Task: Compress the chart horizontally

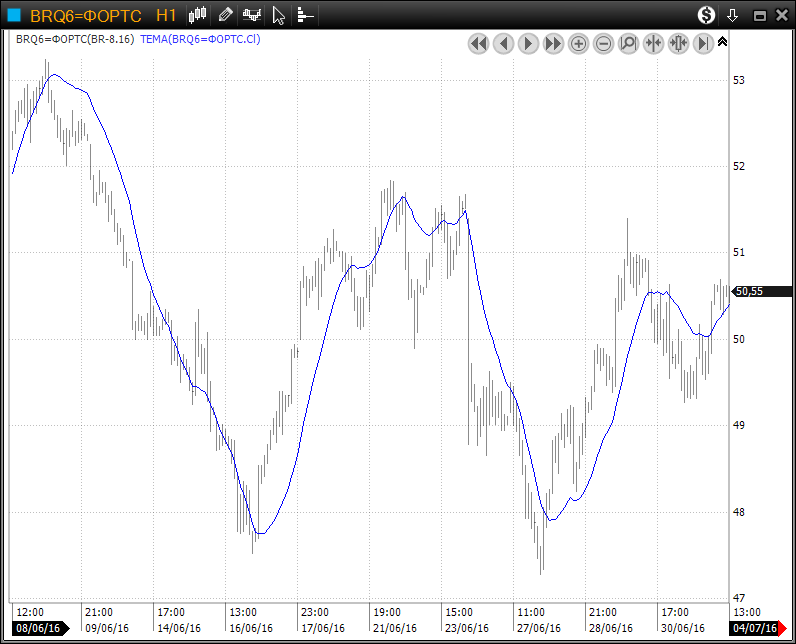Action: (x=654, y=43)
